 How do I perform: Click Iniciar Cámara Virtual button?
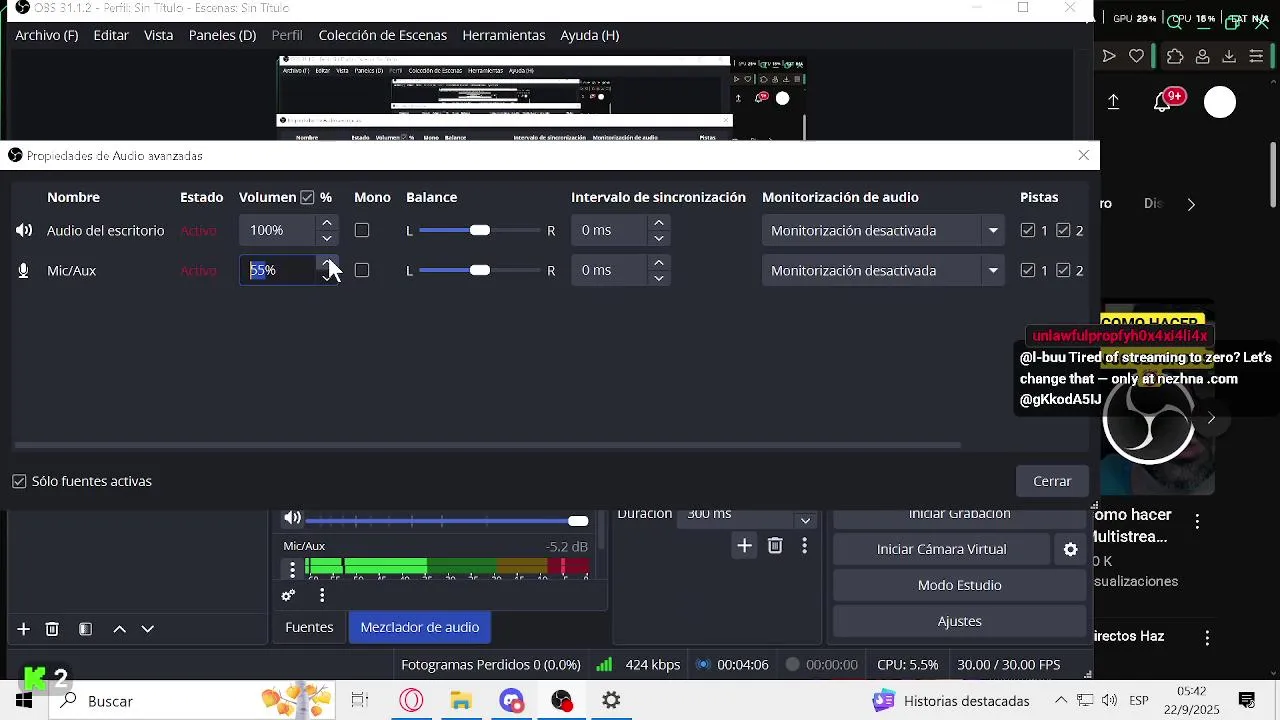(942, 549)
